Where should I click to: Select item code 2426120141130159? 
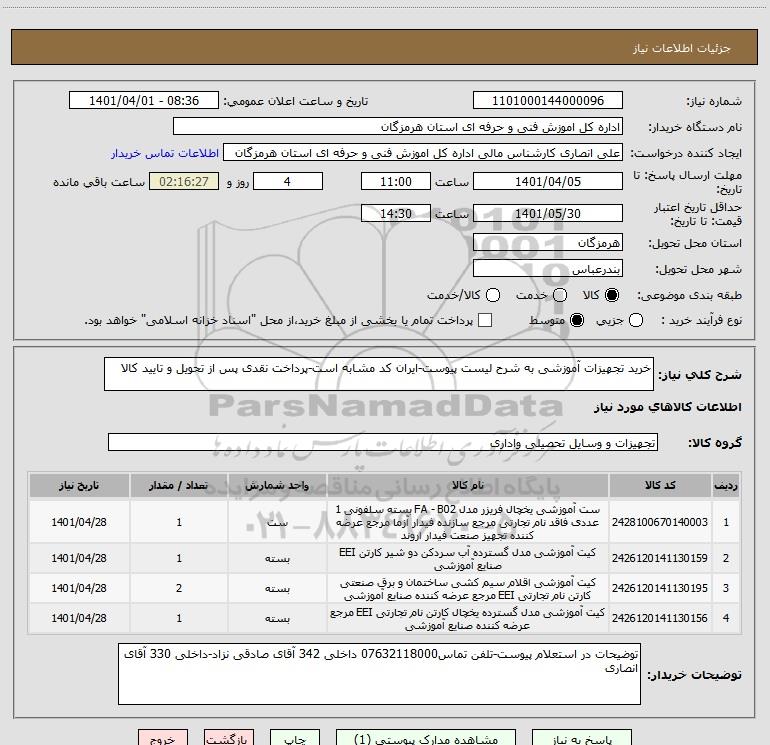[660, 558]
